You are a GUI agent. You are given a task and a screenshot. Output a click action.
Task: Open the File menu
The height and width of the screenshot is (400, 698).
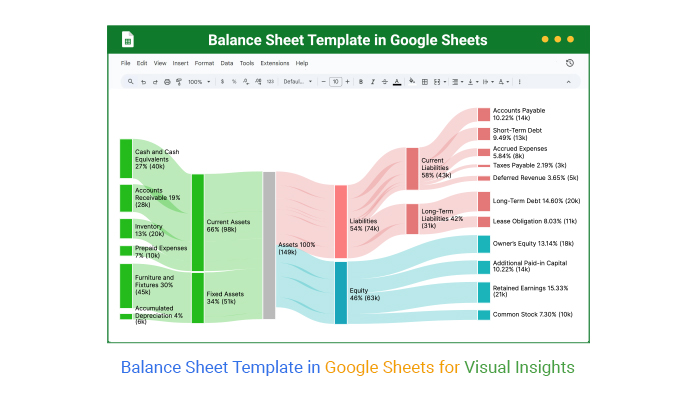126,63
